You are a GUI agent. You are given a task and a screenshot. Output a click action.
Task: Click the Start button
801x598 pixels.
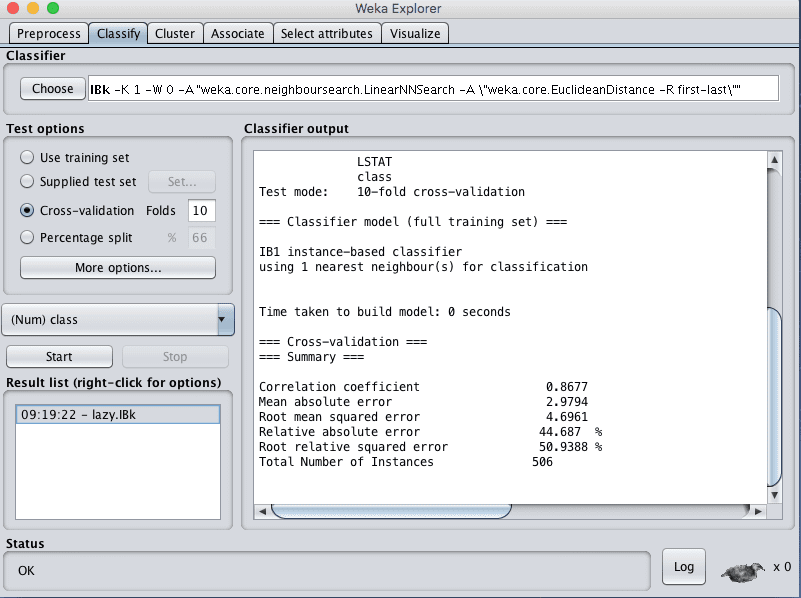pos(59,356)
